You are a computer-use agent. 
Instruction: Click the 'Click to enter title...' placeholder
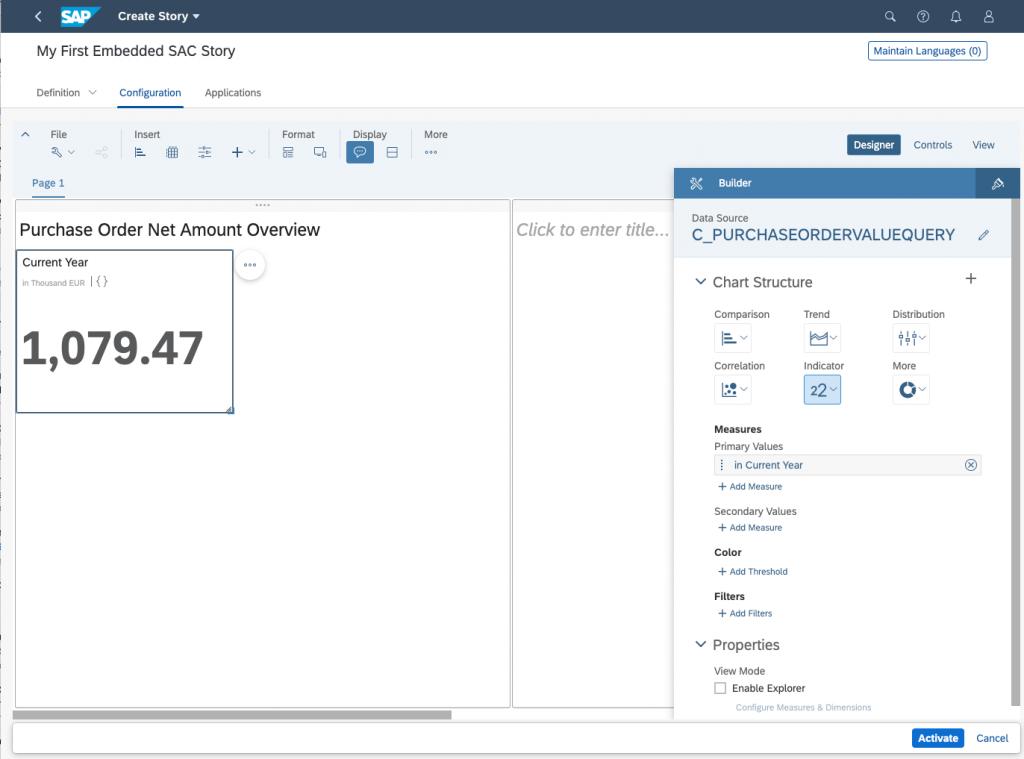coord(592,230)
